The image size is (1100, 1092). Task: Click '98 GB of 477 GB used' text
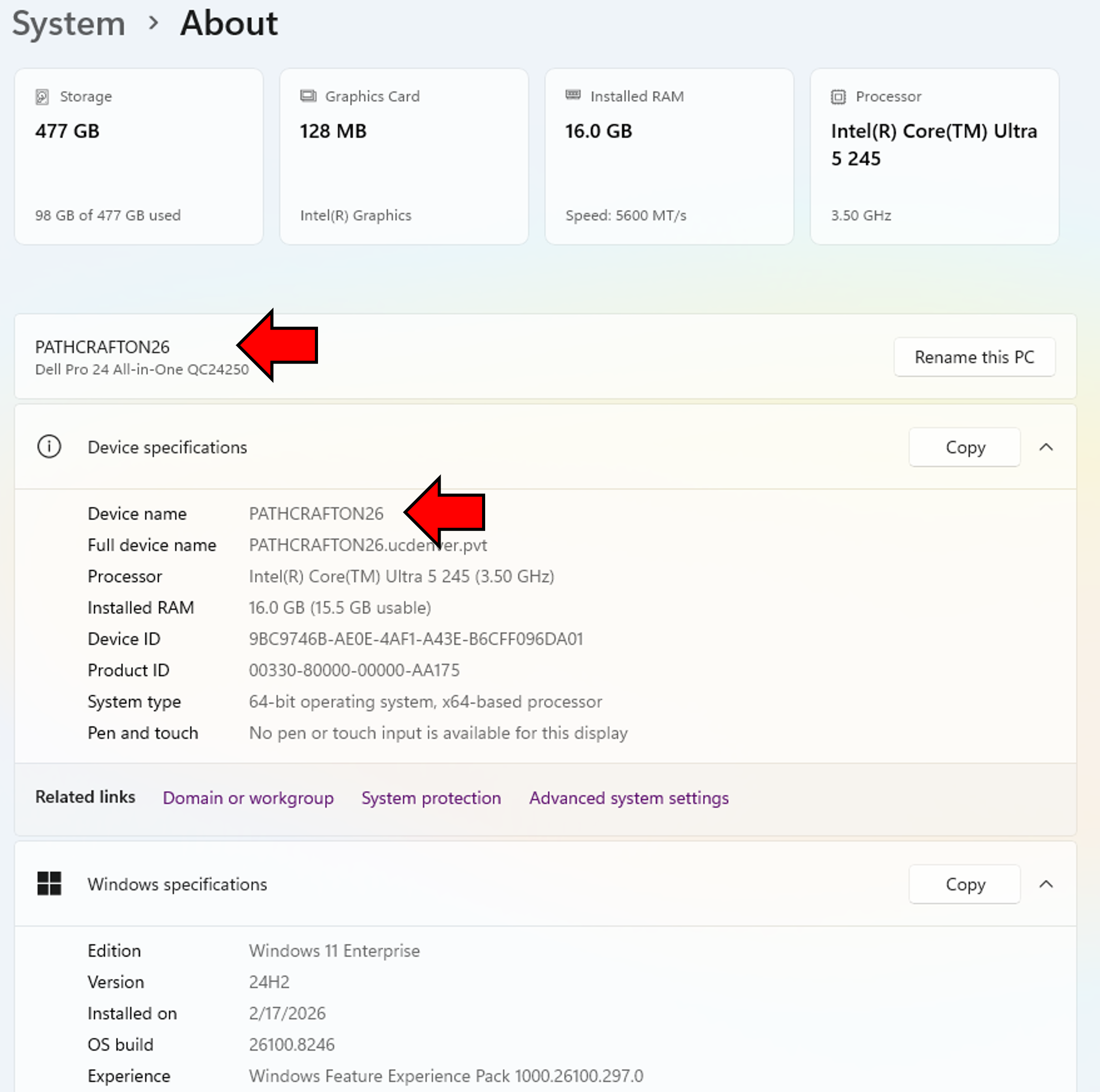(x=108, y=215)
